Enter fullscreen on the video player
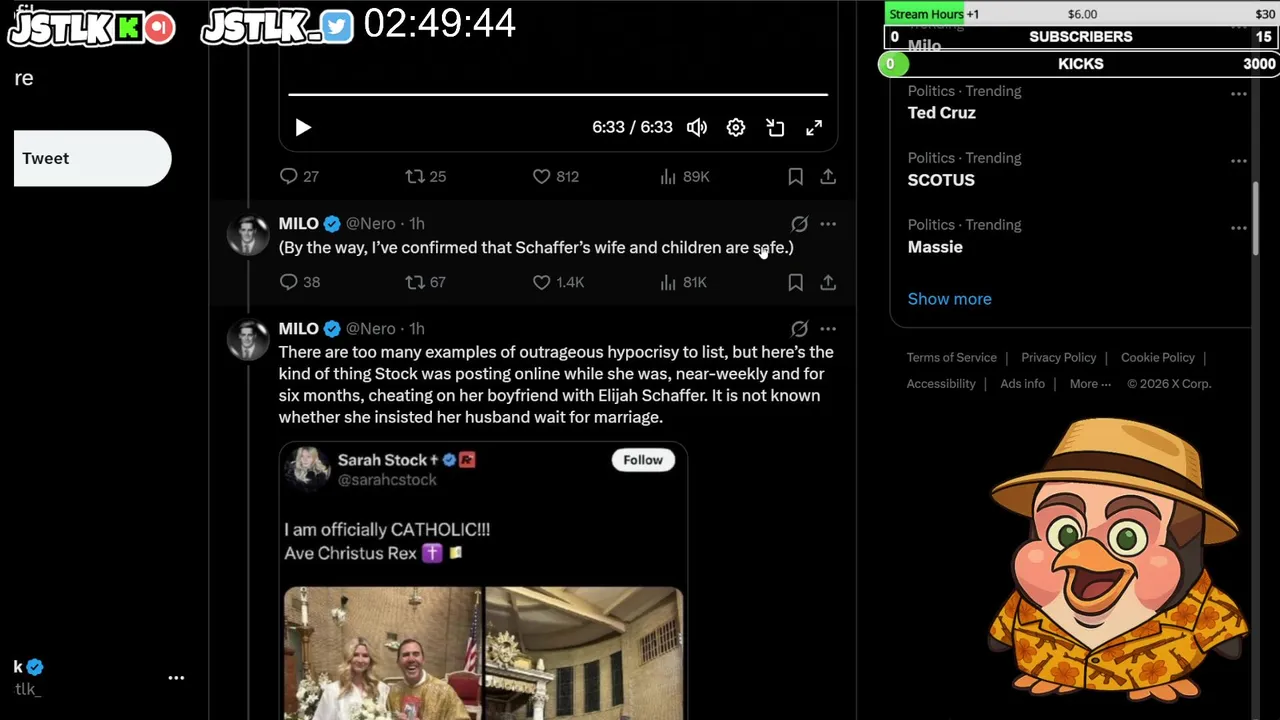Image resolution: width=1280 pixels, height=720 pixels. click(x=814, y=128)
